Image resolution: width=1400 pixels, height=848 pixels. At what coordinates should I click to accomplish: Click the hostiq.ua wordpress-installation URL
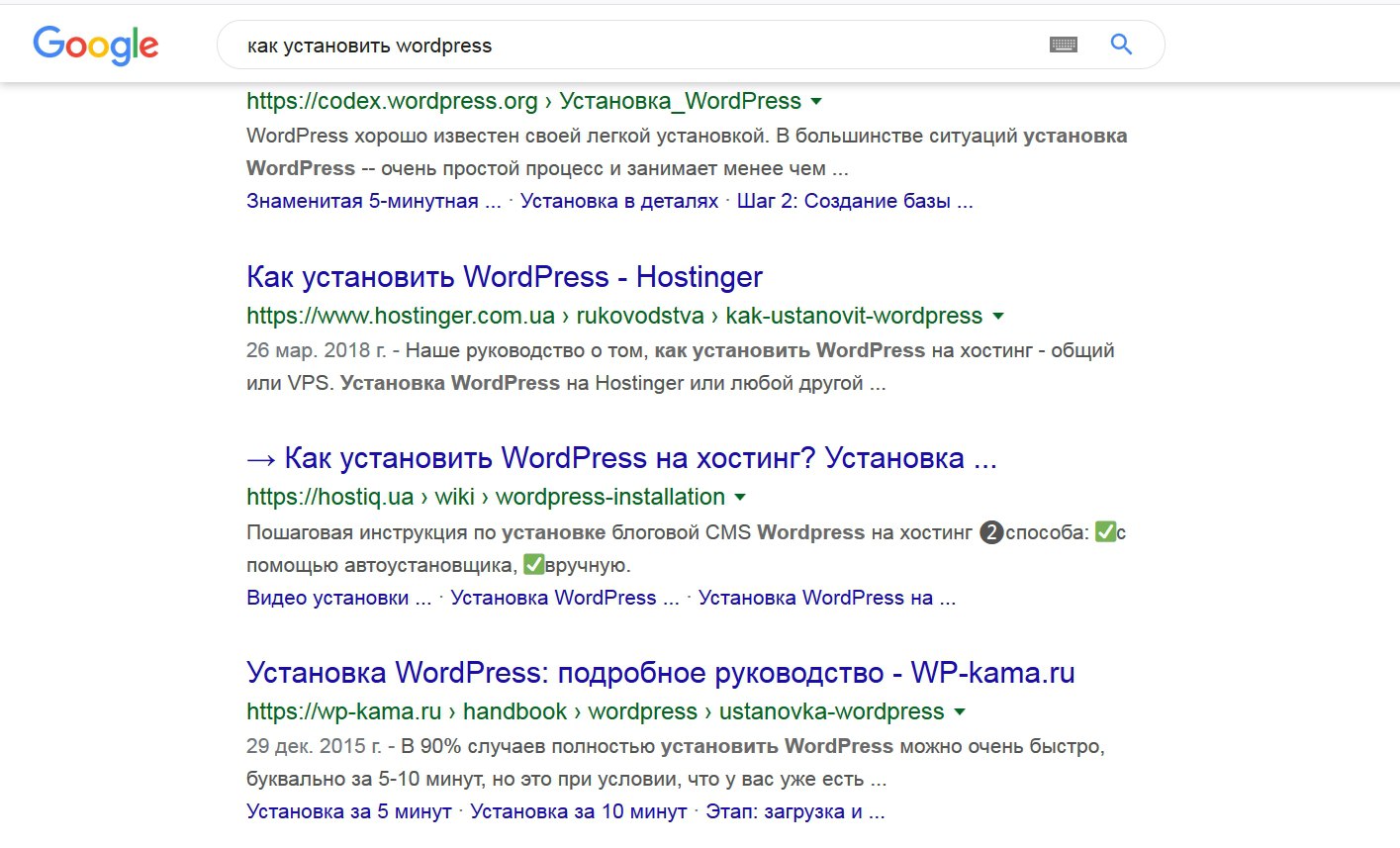tap(486, 497)
